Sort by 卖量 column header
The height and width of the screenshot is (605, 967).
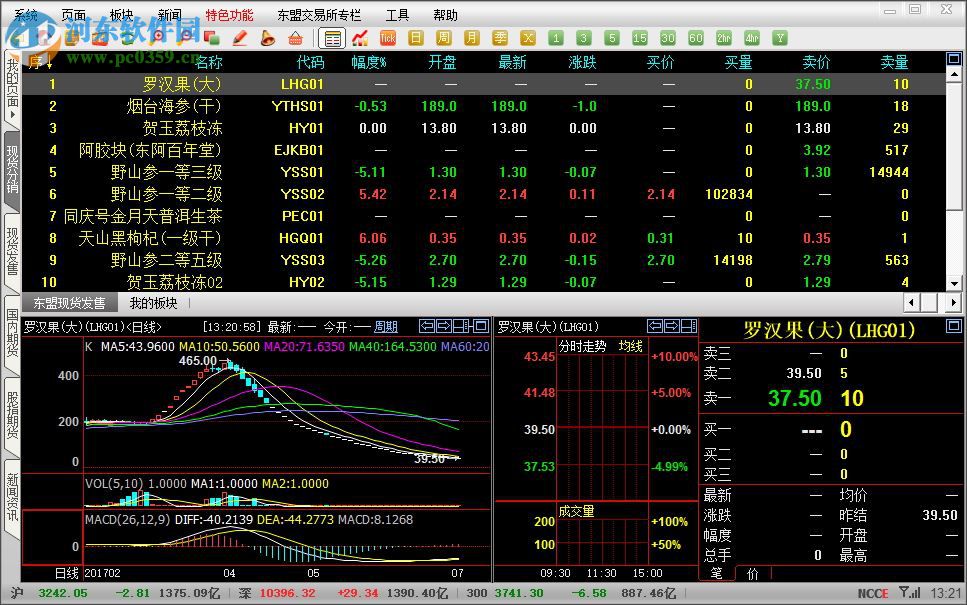coord(894,62)
